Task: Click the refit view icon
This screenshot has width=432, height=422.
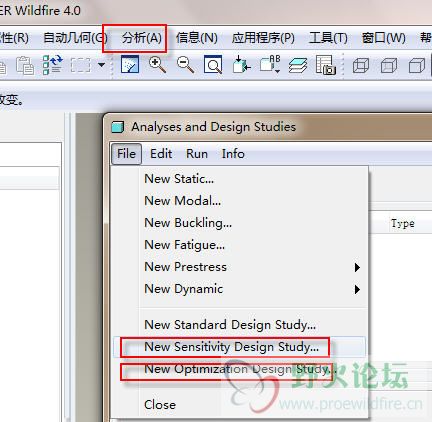Action: coord(213,64)
